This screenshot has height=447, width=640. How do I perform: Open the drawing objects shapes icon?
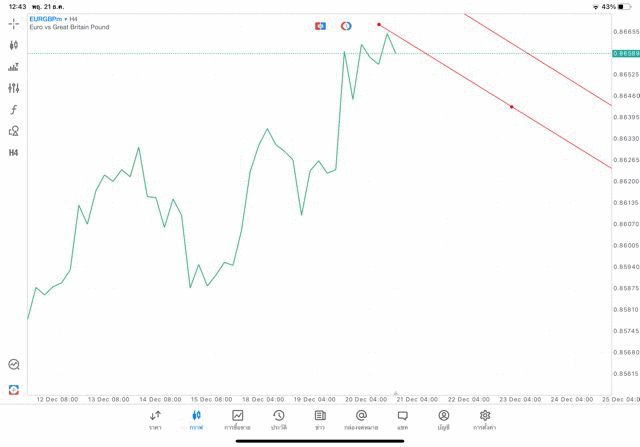[x=14, y=131]
